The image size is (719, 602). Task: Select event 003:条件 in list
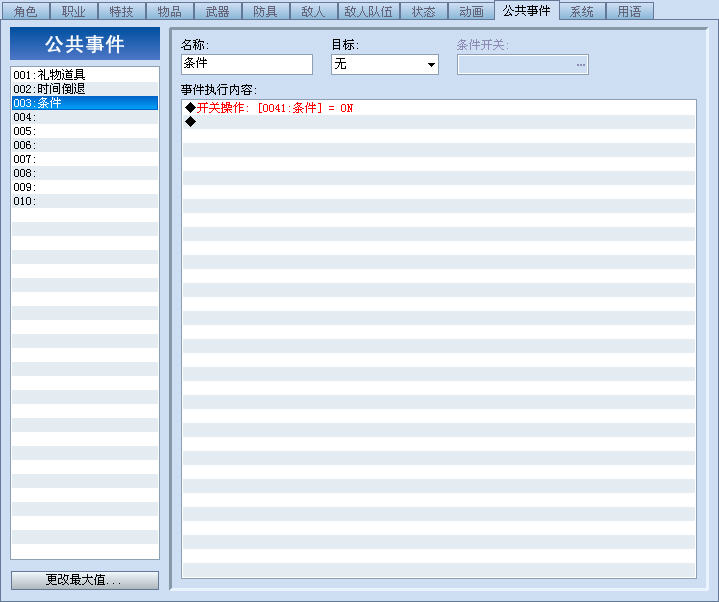pos(85,103)
